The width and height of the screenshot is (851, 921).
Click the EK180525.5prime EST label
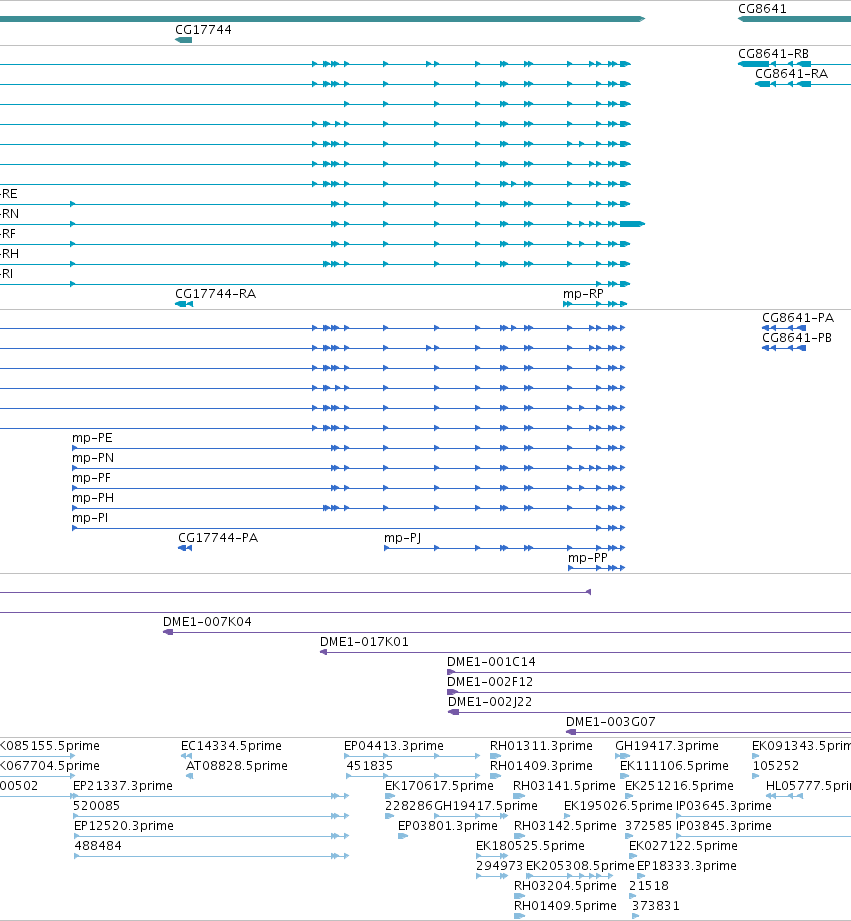click(x=530, y=845)
